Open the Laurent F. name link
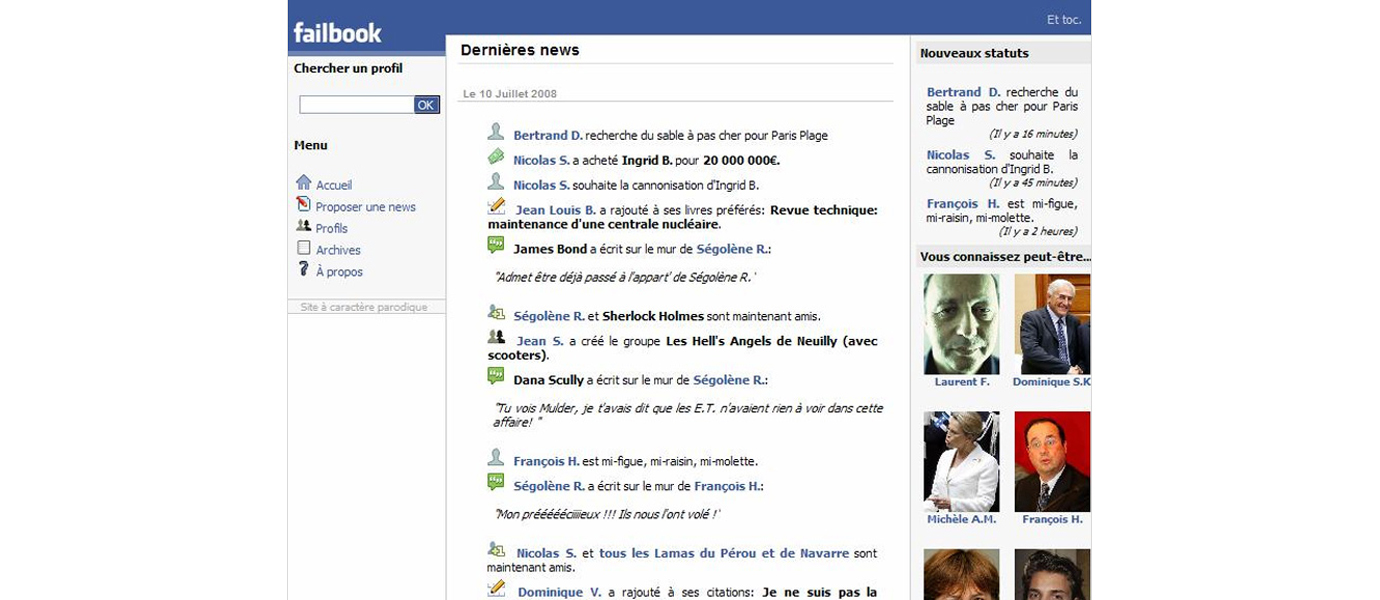The height and width of the screenshot is (600, 1380). click(962, 382)
